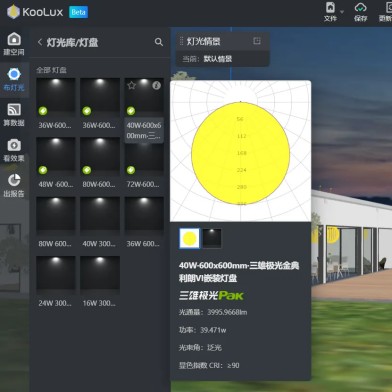The height and width of the screenshot is (392, 392).
Task: Collapse the 灯光情景 panel with its corner icon
Action: click(x=257, y=41)
